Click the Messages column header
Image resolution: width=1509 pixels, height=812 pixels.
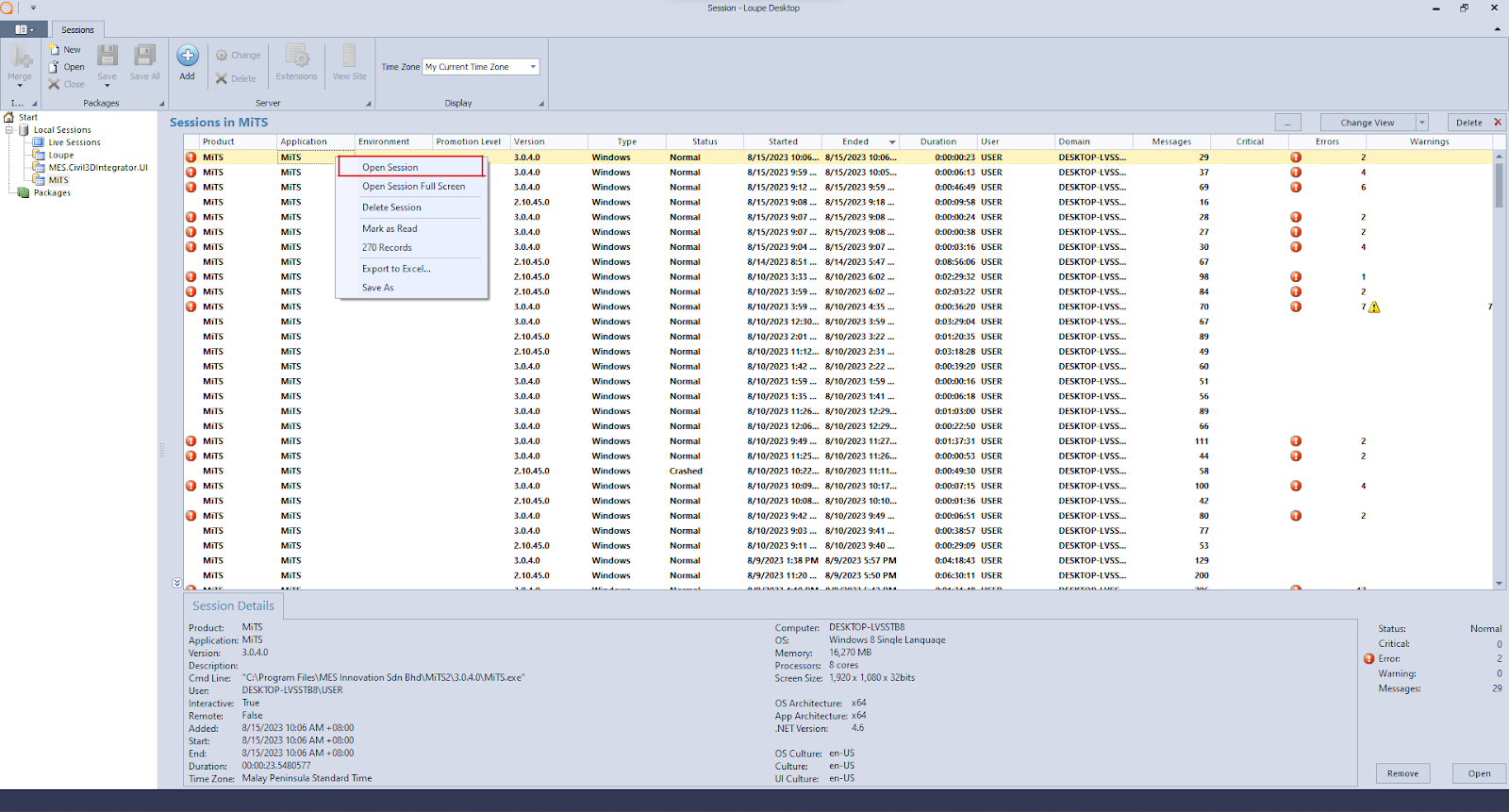[x=1171, y=141]
